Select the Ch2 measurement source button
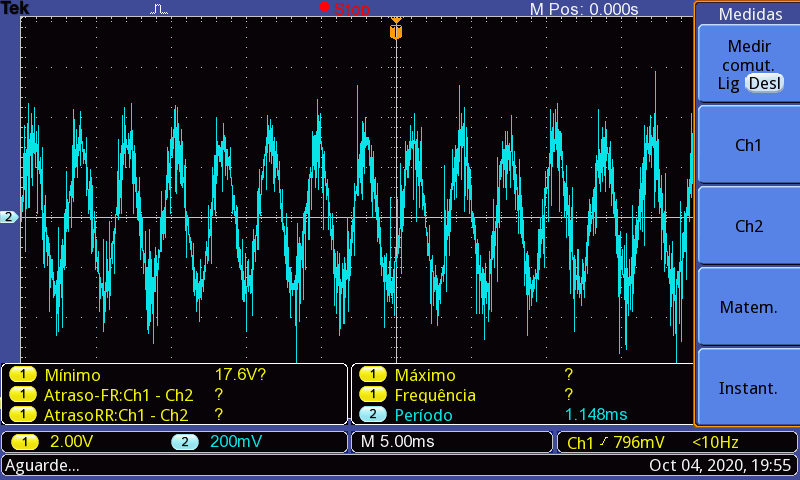The image size is (800, 480). (x=748, y=226)
